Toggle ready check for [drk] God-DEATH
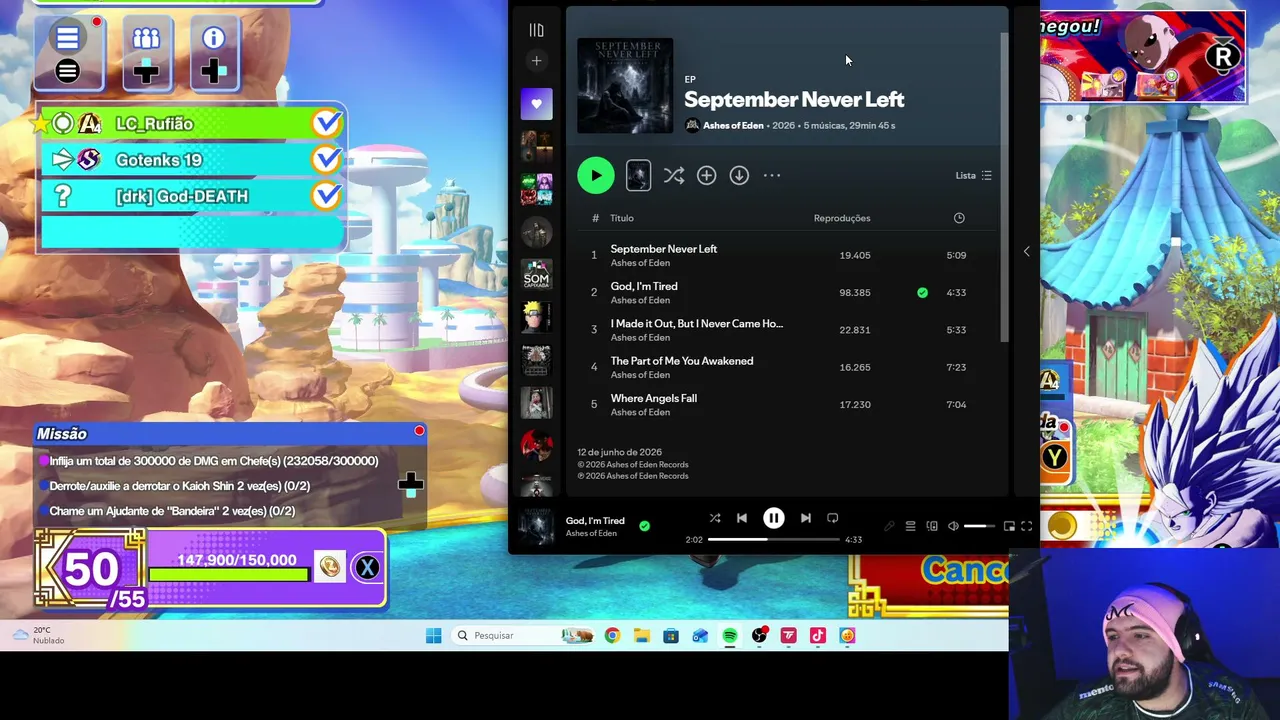 [x=326, y=196]
